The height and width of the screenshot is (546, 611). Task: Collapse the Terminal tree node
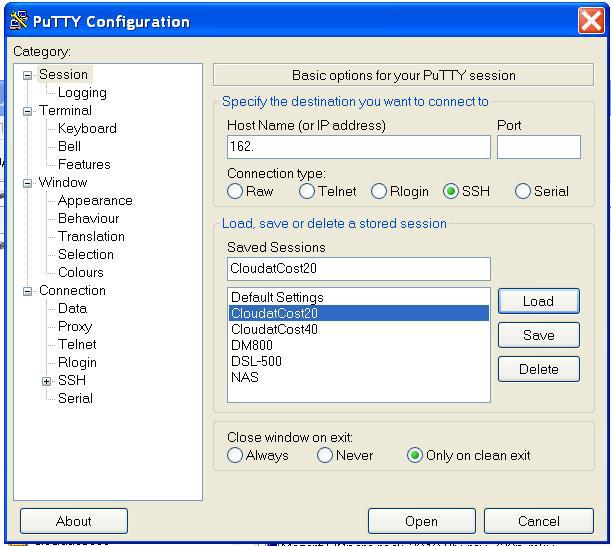27,111
